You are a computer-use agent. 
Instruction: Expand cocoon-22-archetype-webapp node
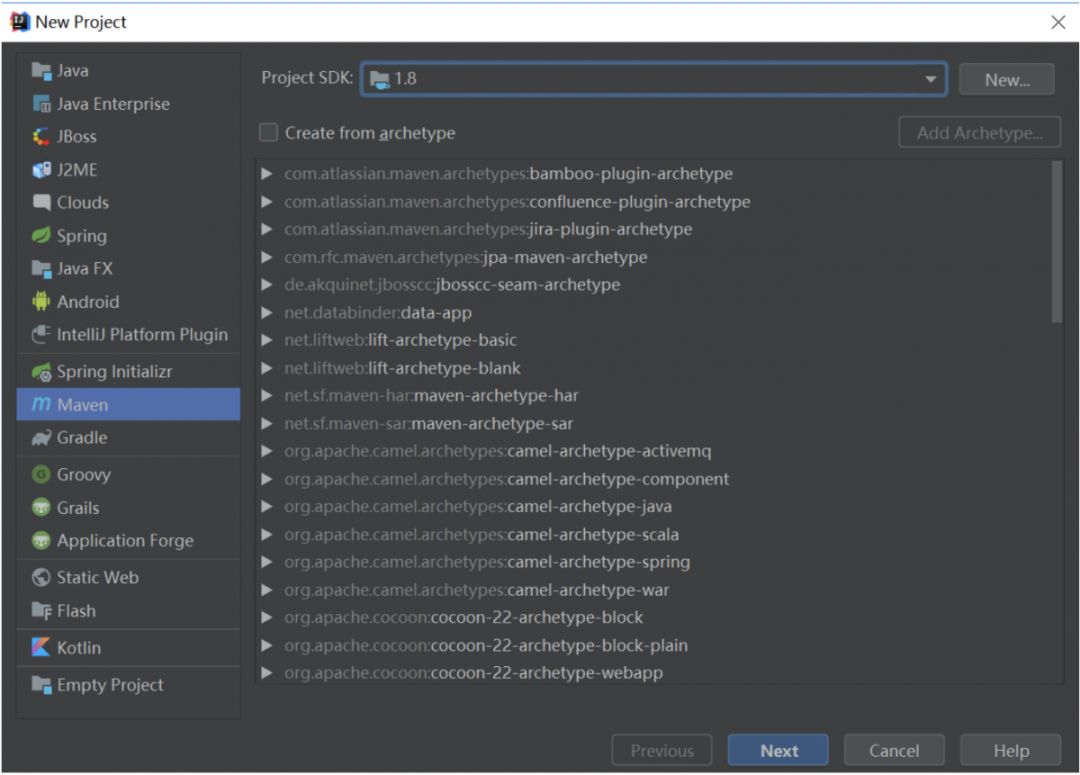coord(267,673)
